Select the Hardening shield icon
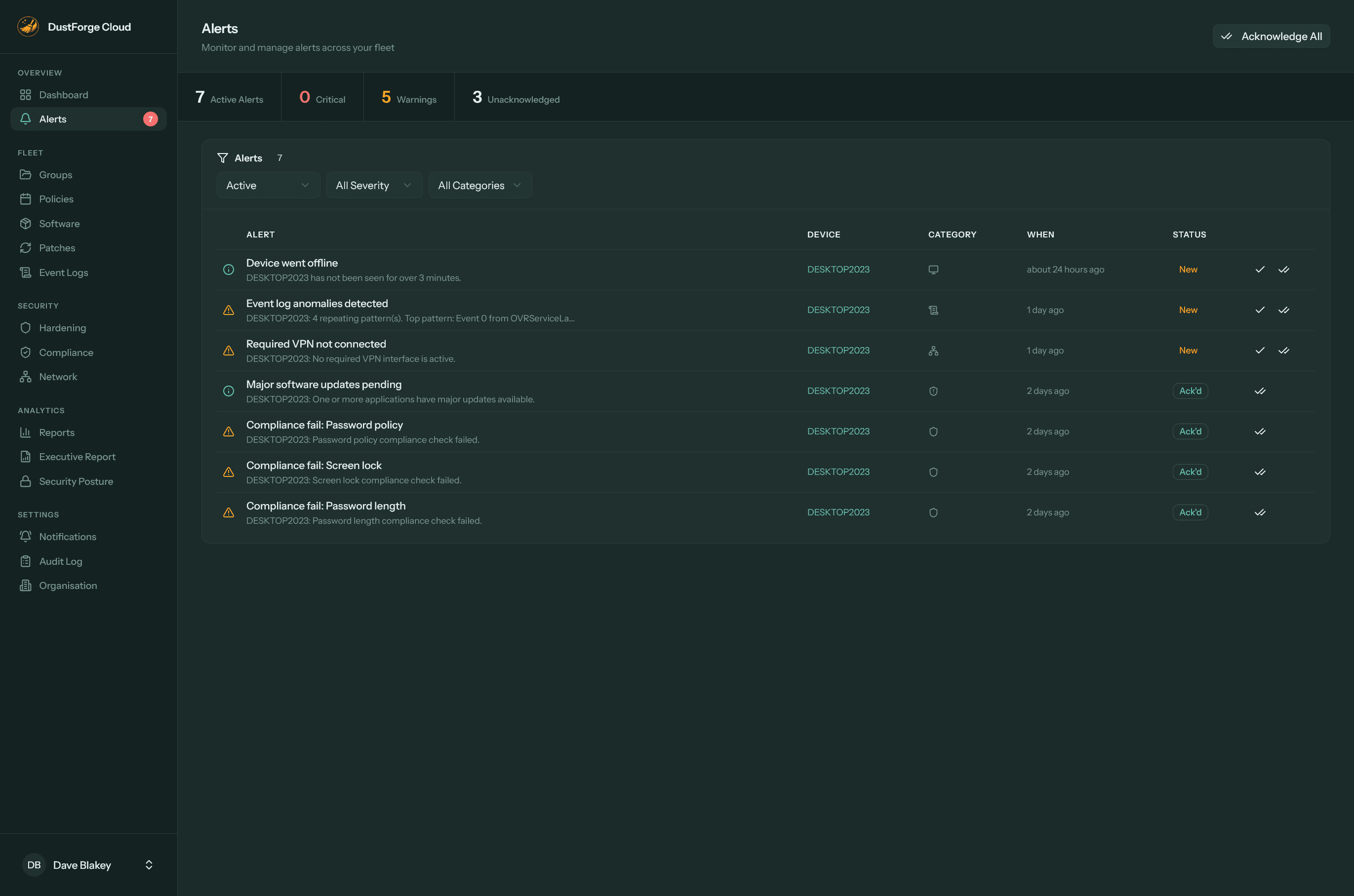This screenshot has width=1354, height=896. 26,327
